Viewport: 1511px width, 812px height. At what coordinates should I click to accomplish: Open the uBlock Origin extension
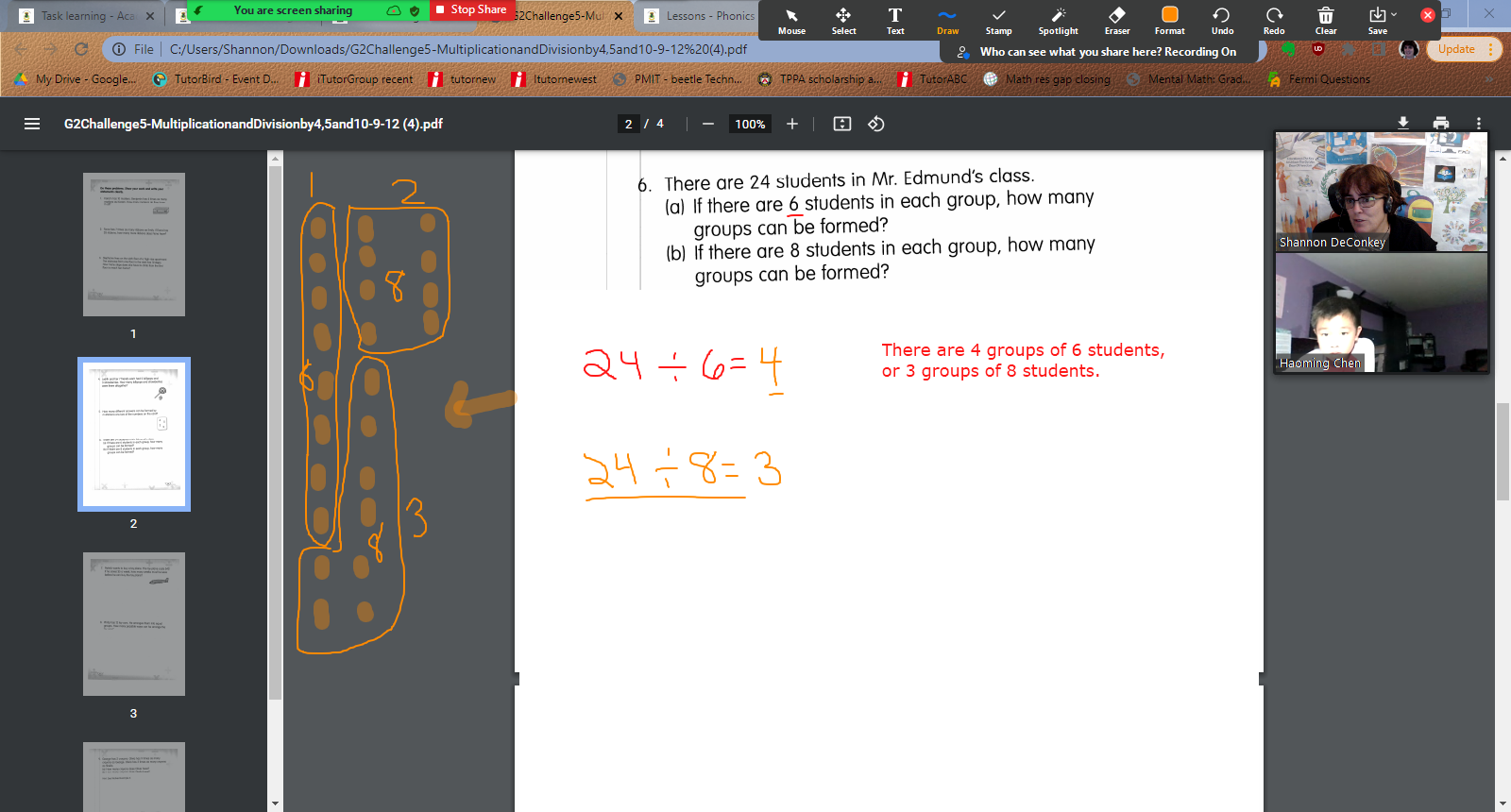(1318, 49)
